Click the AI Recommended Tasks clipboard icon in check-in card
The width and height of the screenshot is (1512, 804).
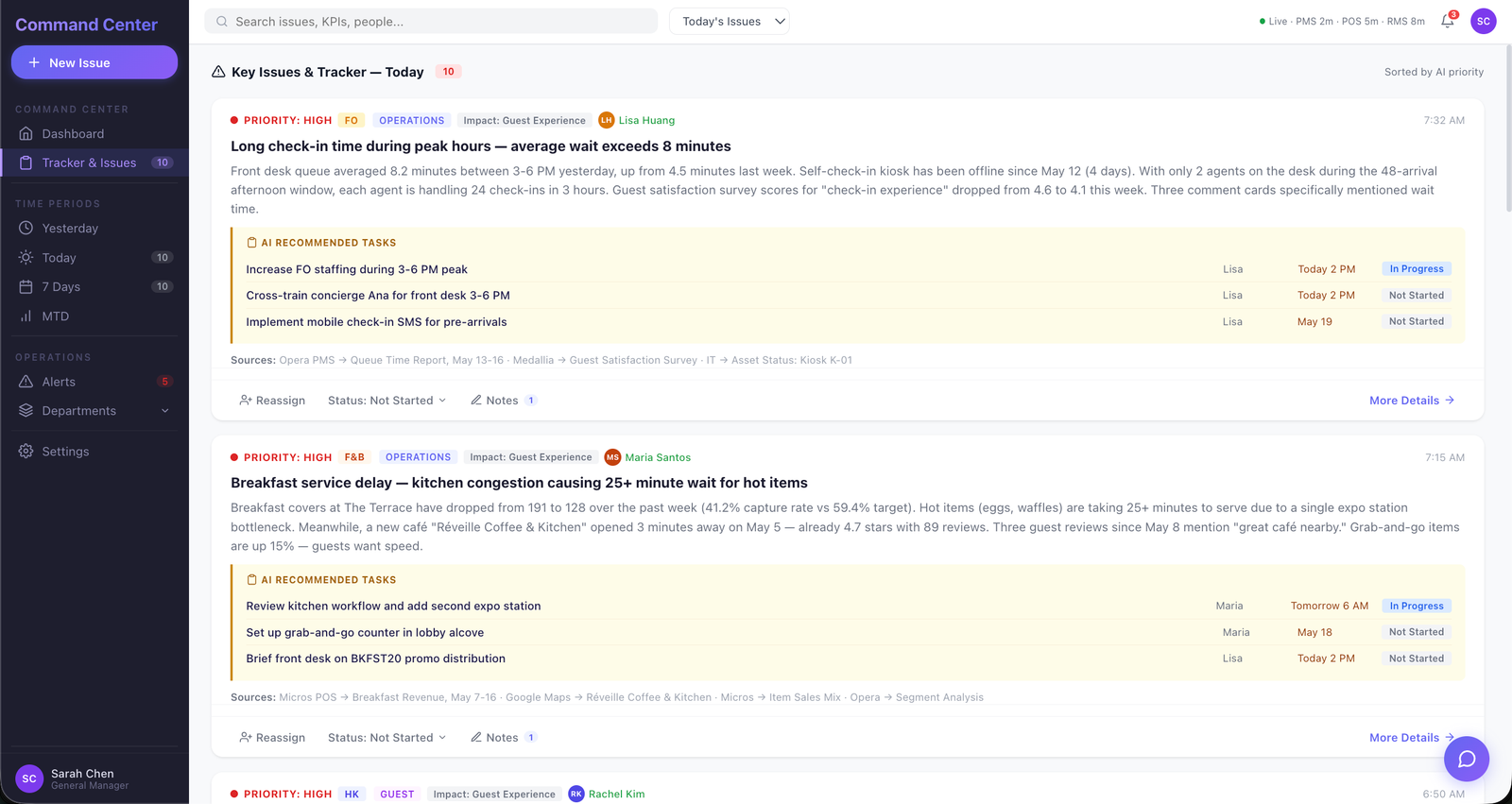[251, 243]
